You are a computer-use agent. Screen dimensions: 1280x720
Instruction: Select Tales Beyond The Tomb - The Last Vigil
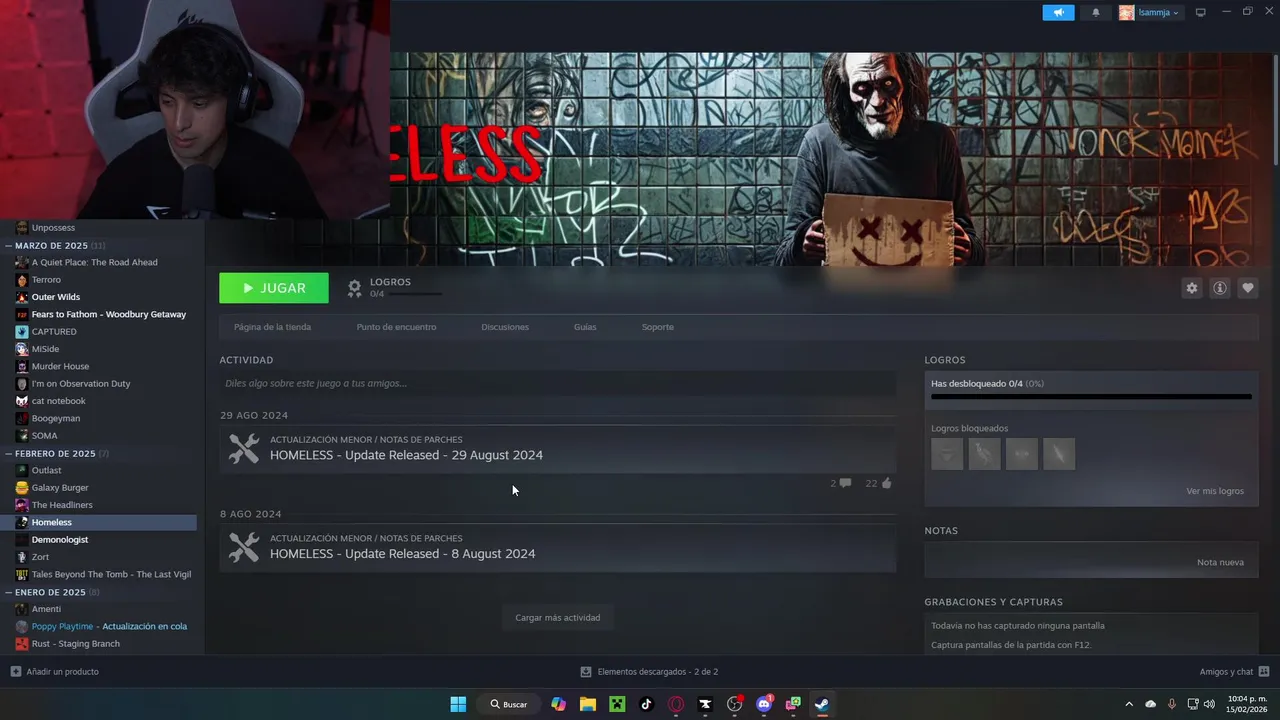(111, 574)
